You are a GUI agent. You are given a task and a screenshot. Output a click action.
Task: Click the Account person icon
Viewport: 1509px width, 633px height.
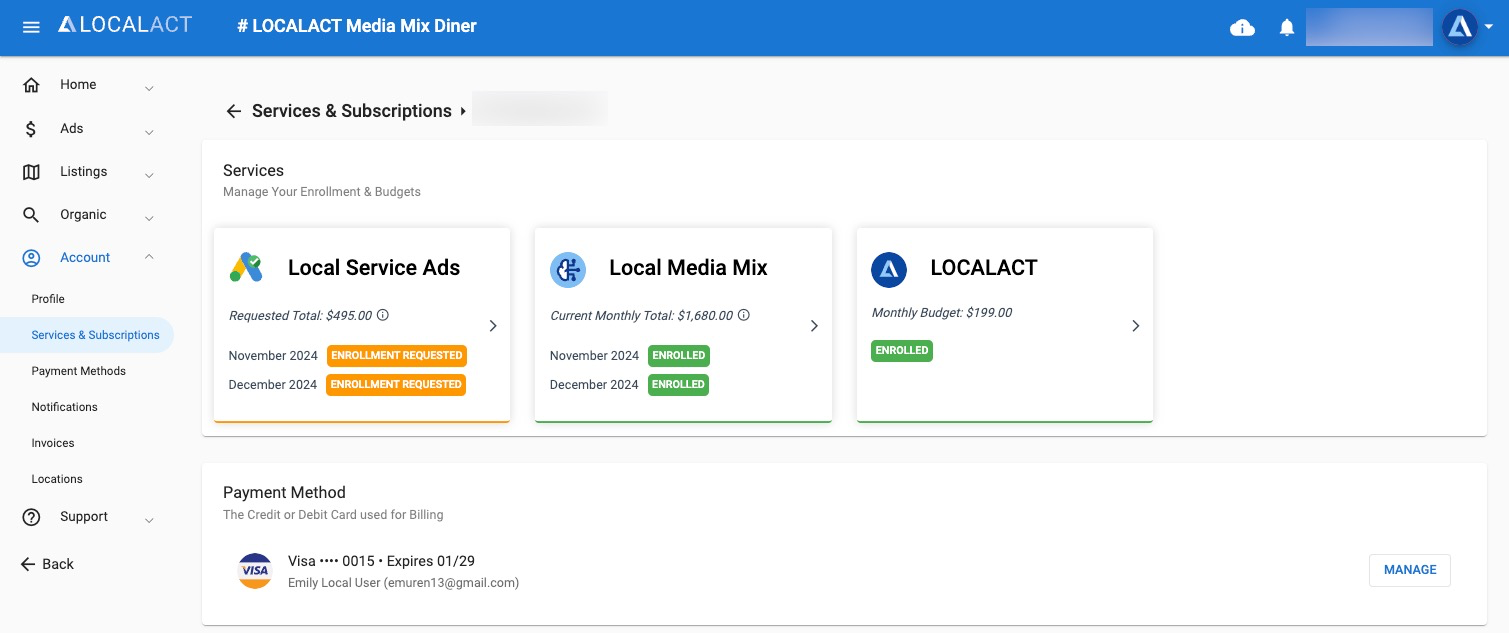pos(31,258)
